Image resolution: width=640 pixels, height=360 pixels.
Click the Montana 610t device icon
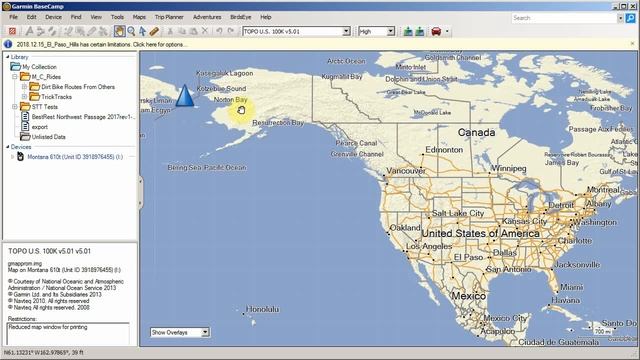pos(20,157)
